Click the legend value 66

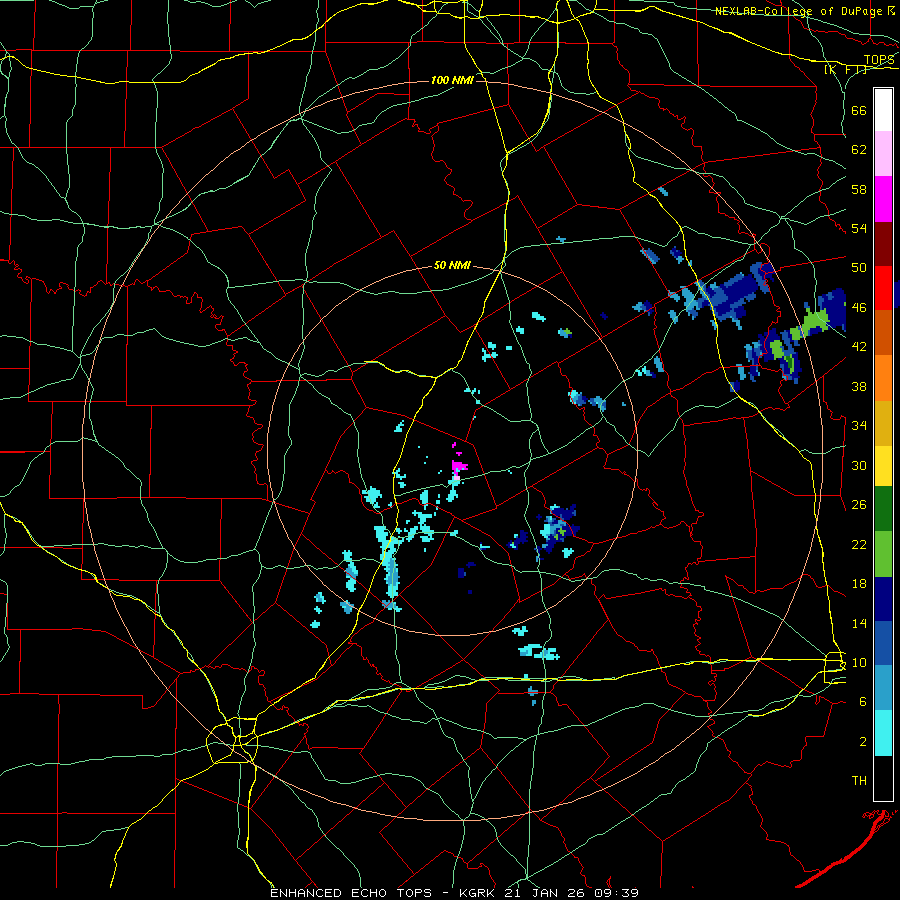(859, 110)
